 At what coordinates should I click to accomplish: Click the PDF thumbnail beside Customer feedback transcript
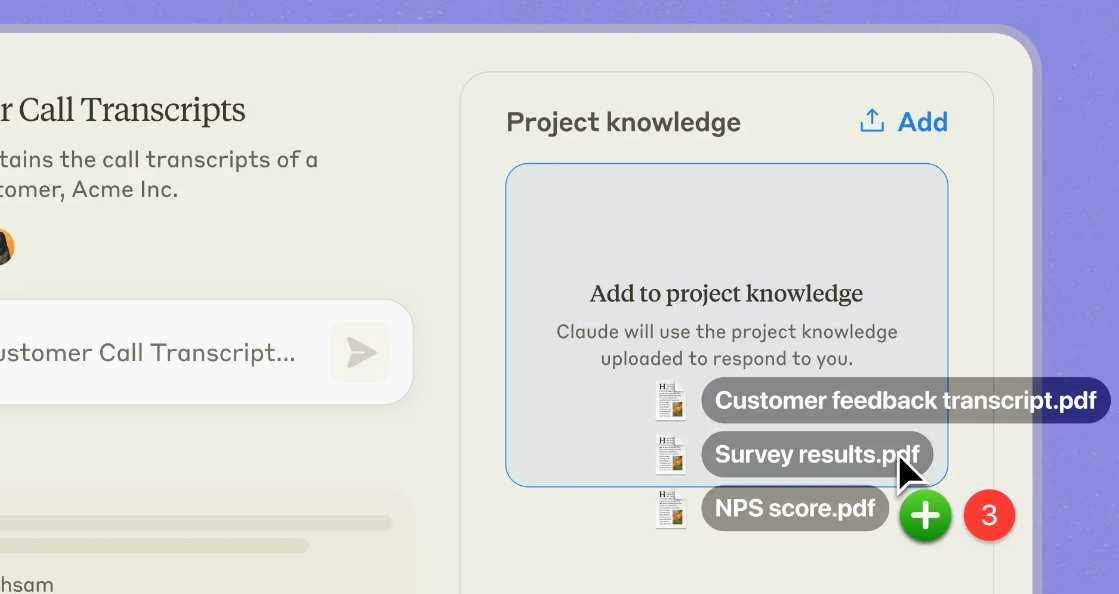[671, 400]
